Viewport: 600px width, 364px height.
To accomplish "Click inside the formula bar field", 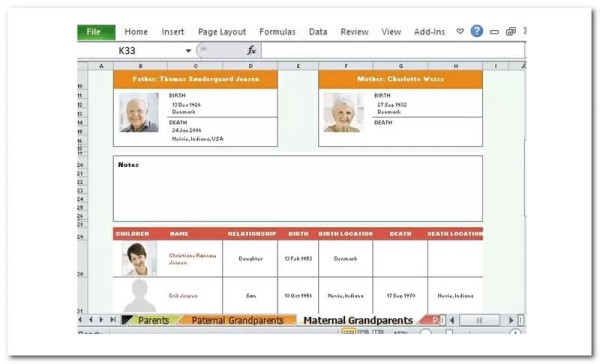I will (x=393, y=50).
